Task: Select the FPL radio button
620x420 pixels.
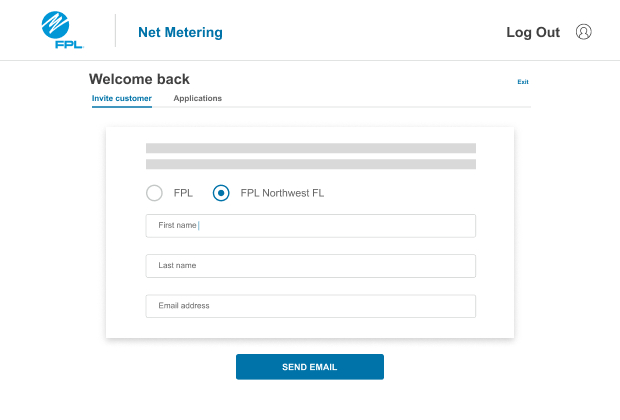Action: click(x=154, y=193)
